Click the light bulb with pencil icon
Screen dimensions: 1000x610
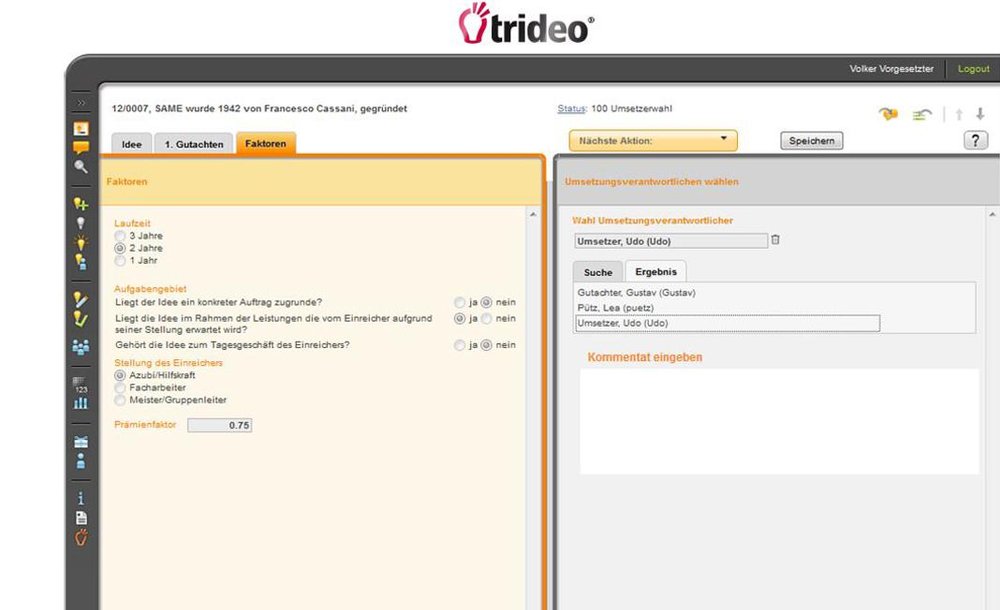click(81, 299)
